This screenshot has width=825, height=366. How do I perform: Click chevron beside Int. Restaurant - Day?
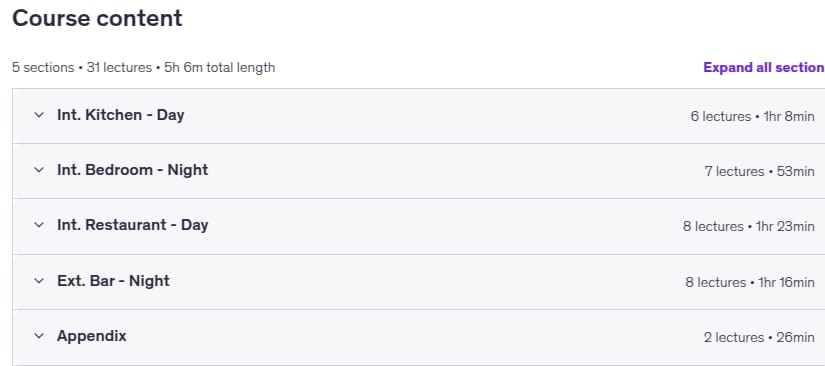(x=39, y=225)
